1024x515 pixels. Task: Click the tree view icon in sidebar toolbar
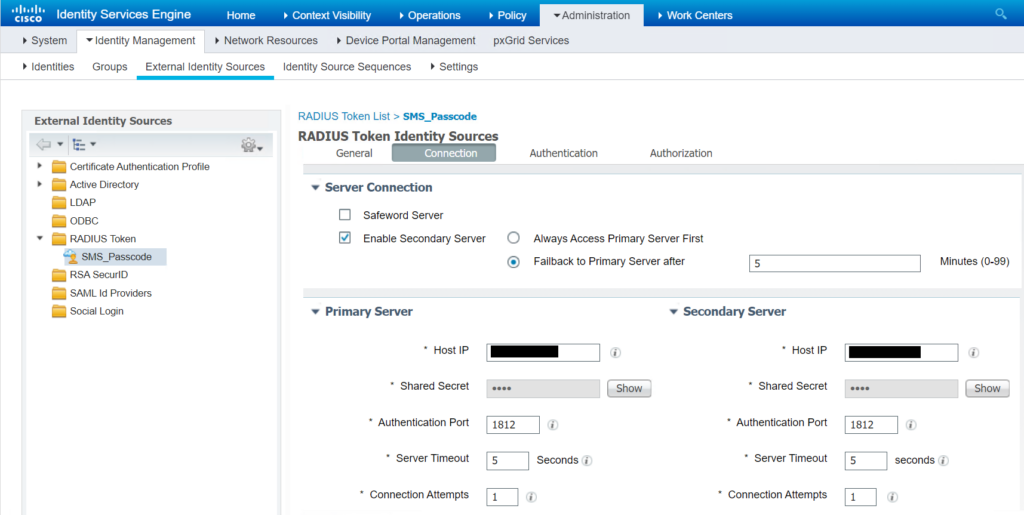pyautogui.click(x=80, y=145)
